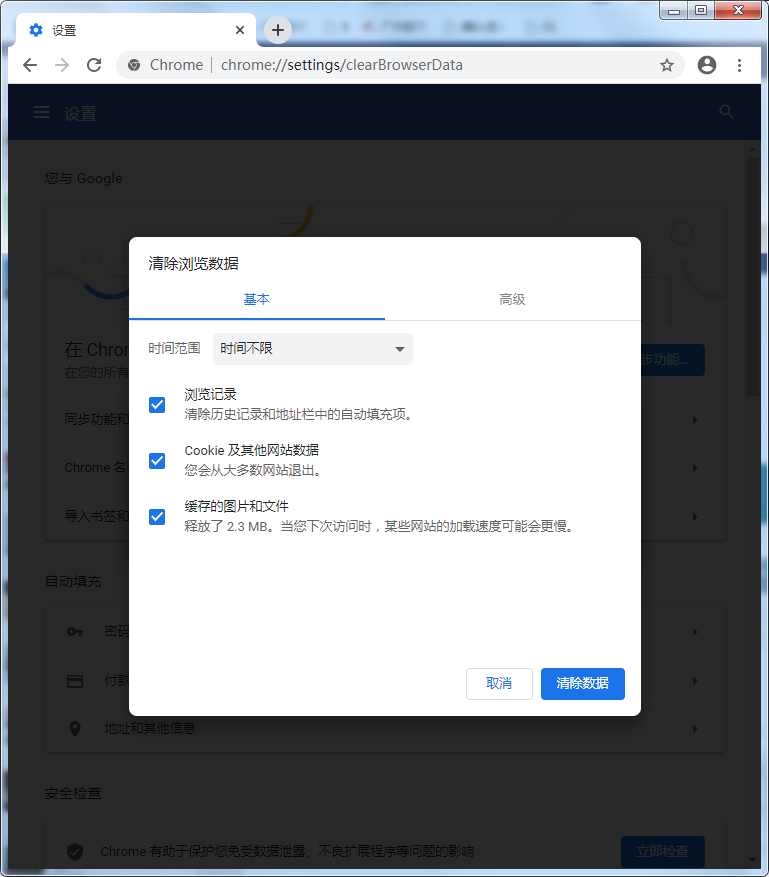The height and width of the screenshot is (877, 769).
Task: Click the browser forward arrow
Action: tap(62, 65)
